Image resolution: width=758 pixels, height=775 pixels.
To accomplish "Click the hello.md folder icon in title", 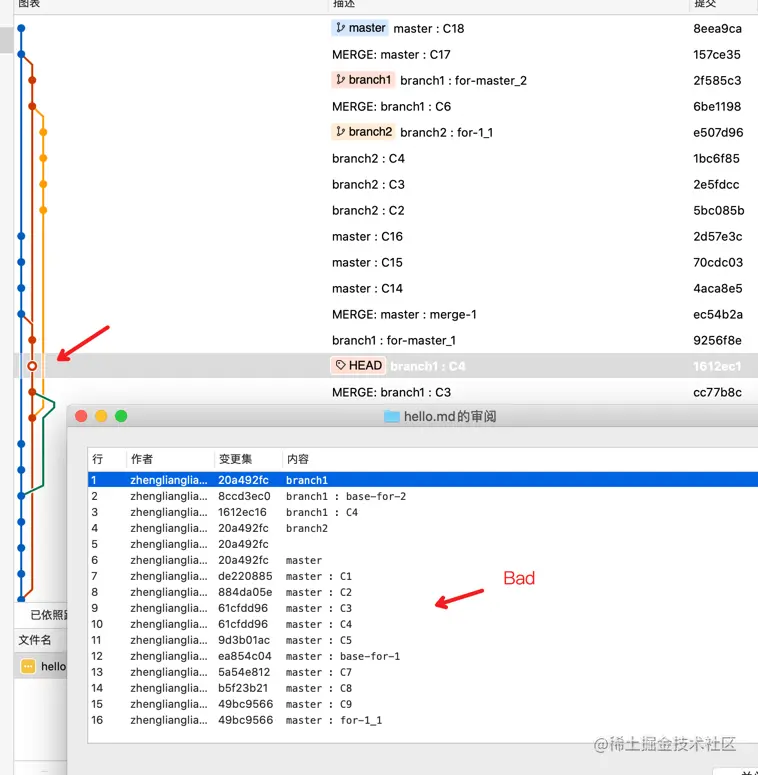I will [x=391, y=417].
